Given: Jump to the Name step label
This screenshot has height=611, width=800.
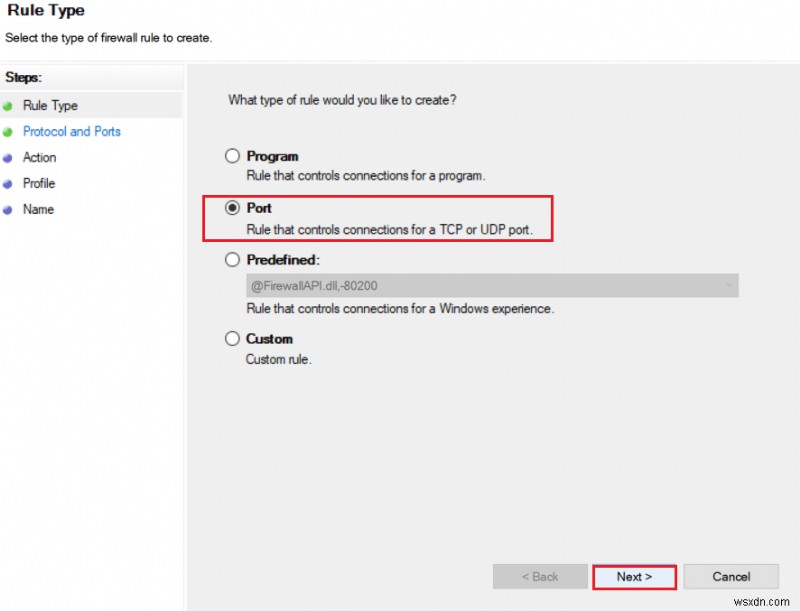Looking at the screenshot, I should pos(38,209).
